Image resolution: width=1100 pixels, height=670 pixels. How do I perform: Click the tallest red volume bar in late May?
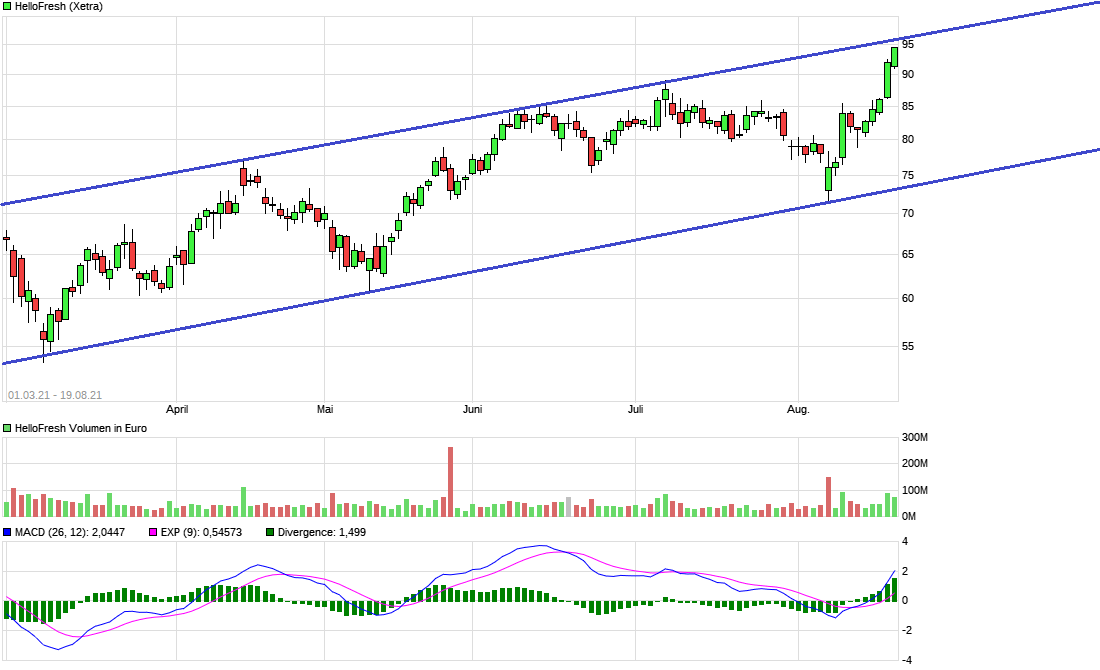[450, 482]
